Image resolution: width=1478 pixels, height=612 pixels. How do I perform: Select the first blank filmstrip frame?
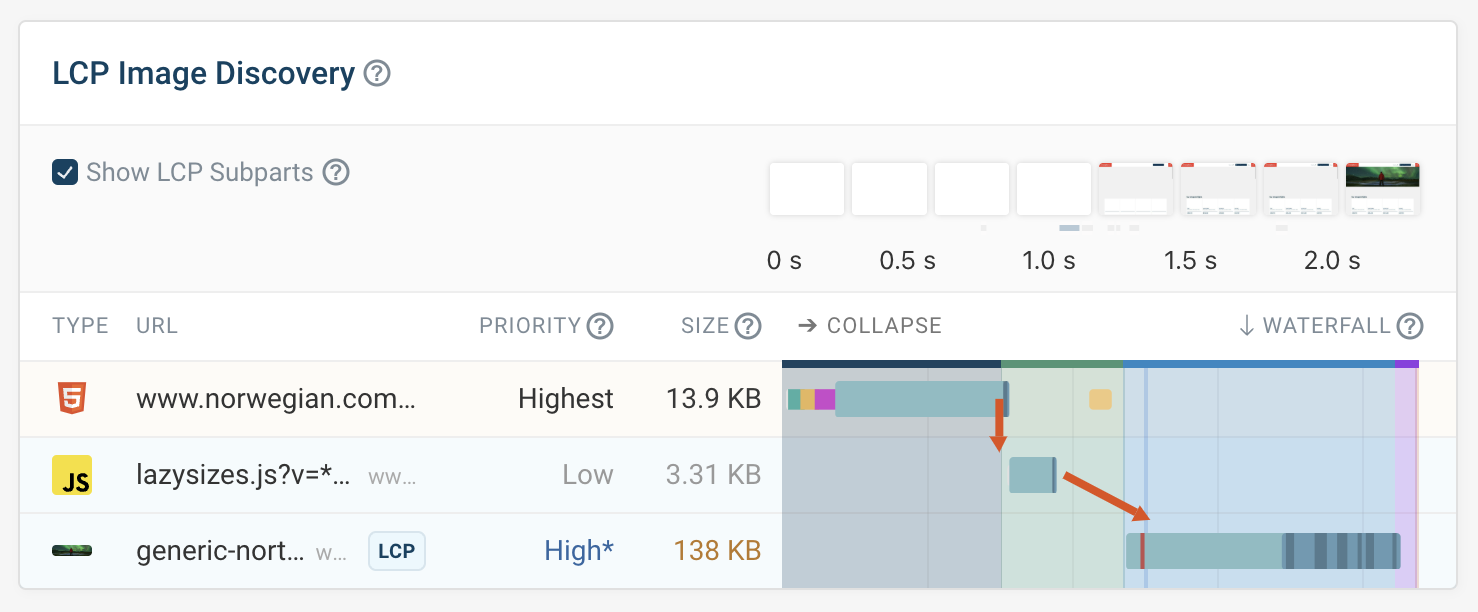coord(807,189)
